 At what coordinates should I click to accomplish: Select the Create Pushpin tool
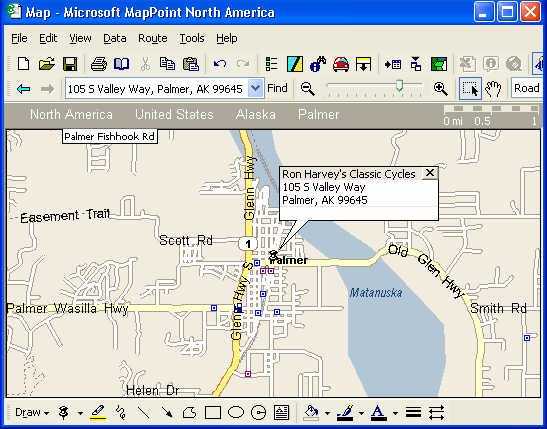pos(63,413)
